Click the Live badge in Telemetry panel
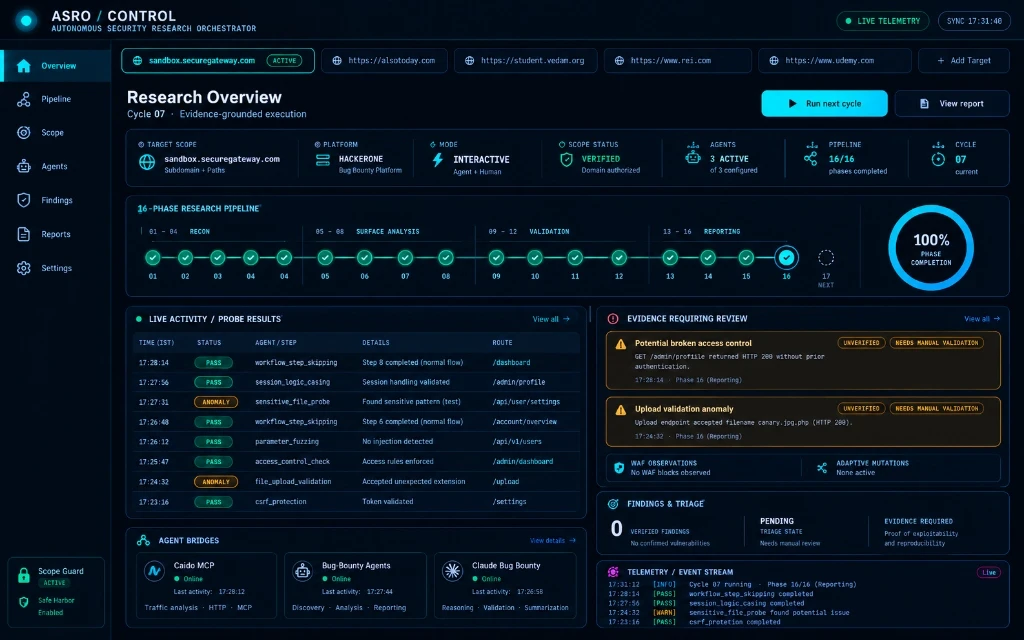The image size is (1024, 640). pos(988,573)
